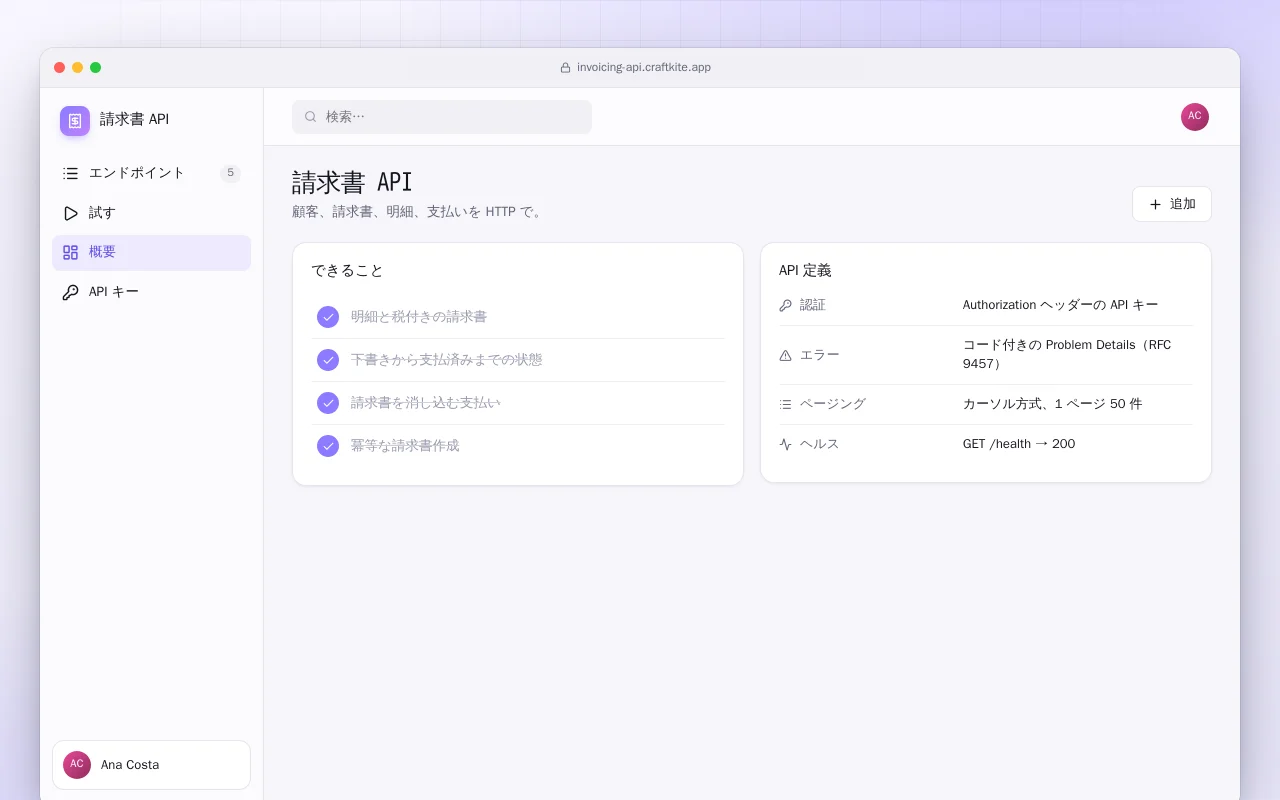The image size is (1280, 800).
Task: Select 概要 in the sidebar
Action: click(151, 253)
